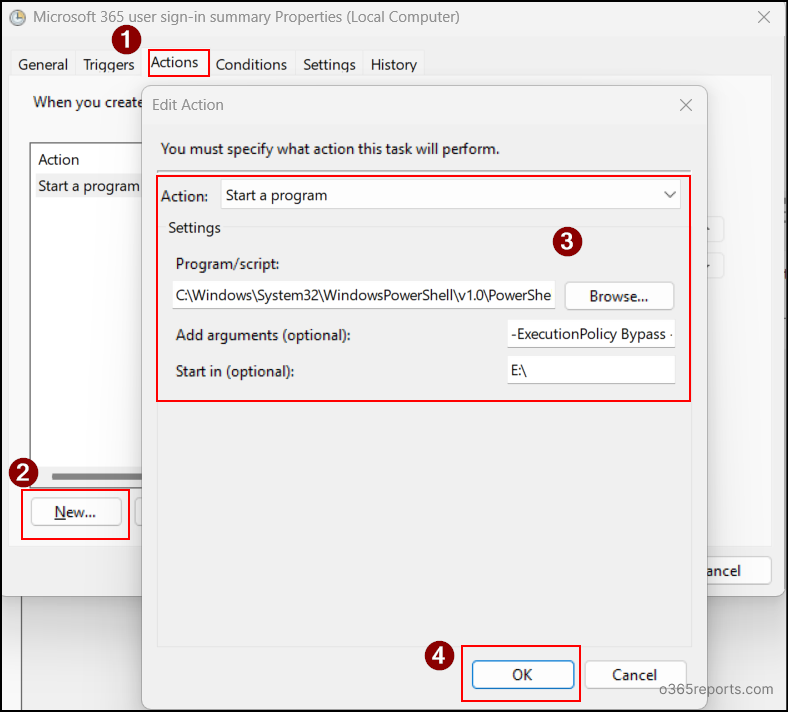Expand the Action type dropdown

point(669,195)
